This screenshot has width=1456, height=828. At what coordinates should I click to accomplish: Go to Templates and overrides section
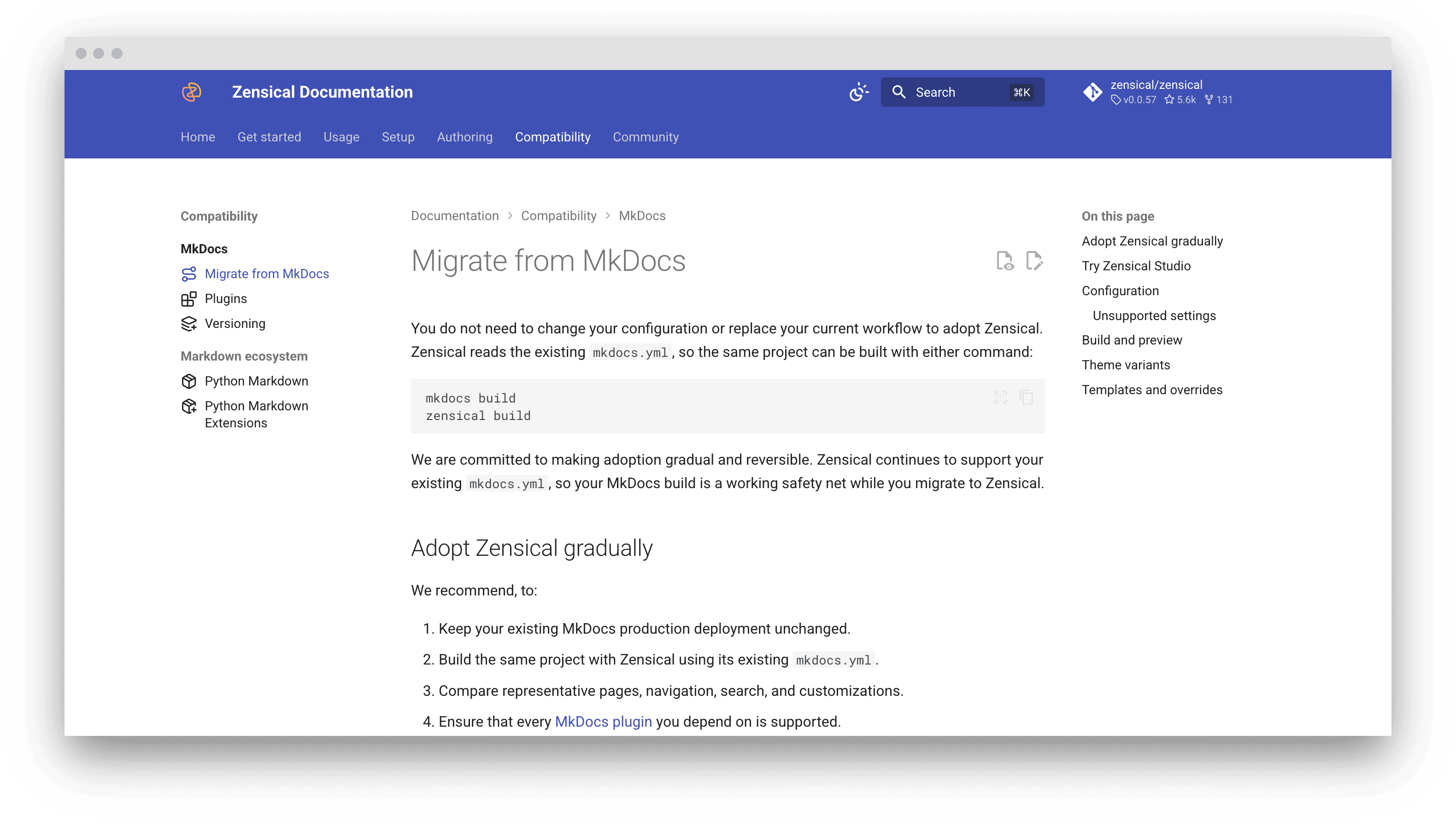click(1152, 390)
